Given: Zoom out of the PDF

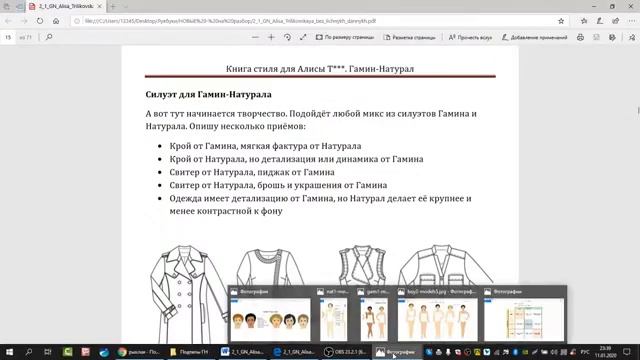Looking at the screenshot, I should pos(256,37).
